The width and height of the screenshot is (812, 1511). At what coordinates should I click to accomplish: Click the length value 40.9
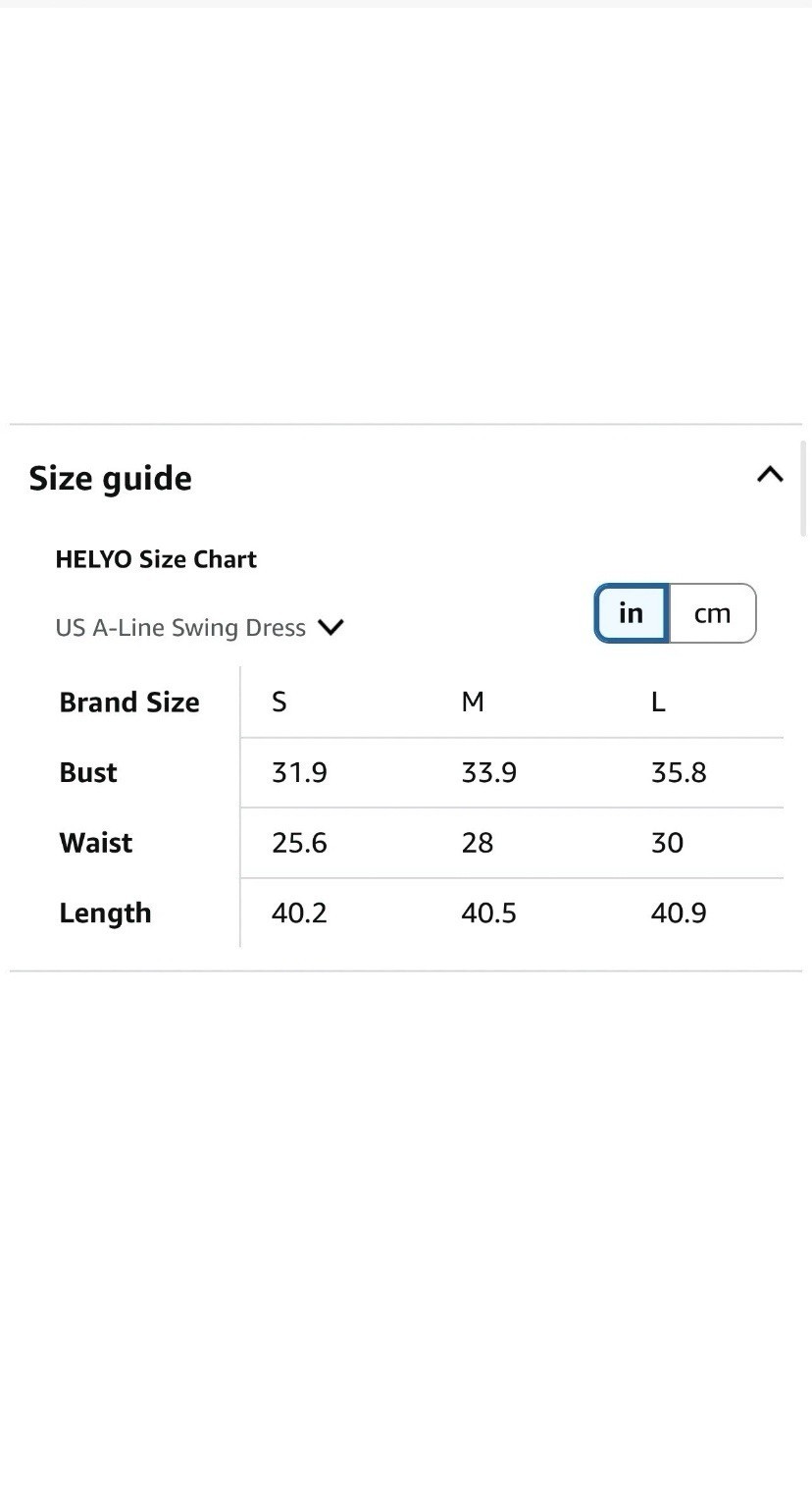[679, 912]
